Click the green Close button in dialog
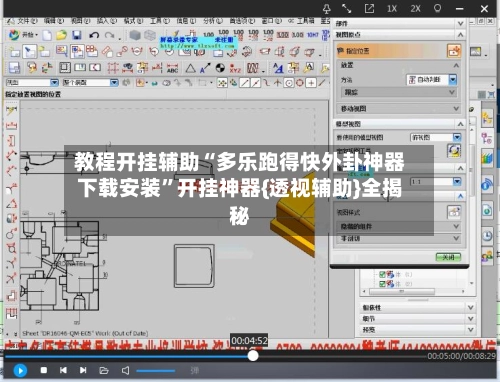This screenshot has width=500, height=382. pos(448,257)
